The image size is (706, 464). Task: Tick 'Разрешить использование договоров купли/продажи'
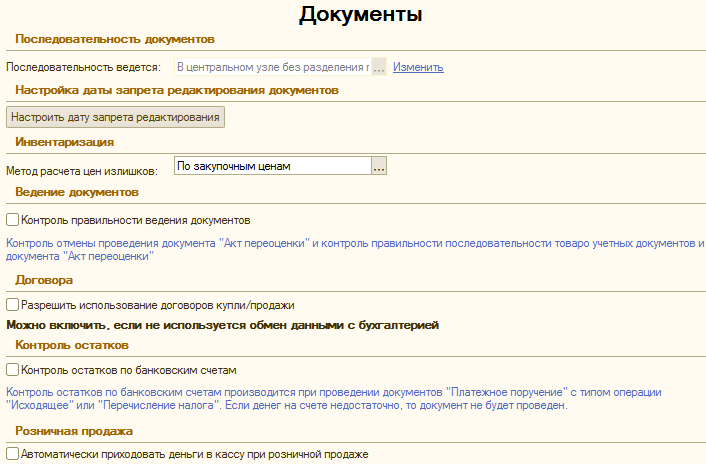point(13,305)
